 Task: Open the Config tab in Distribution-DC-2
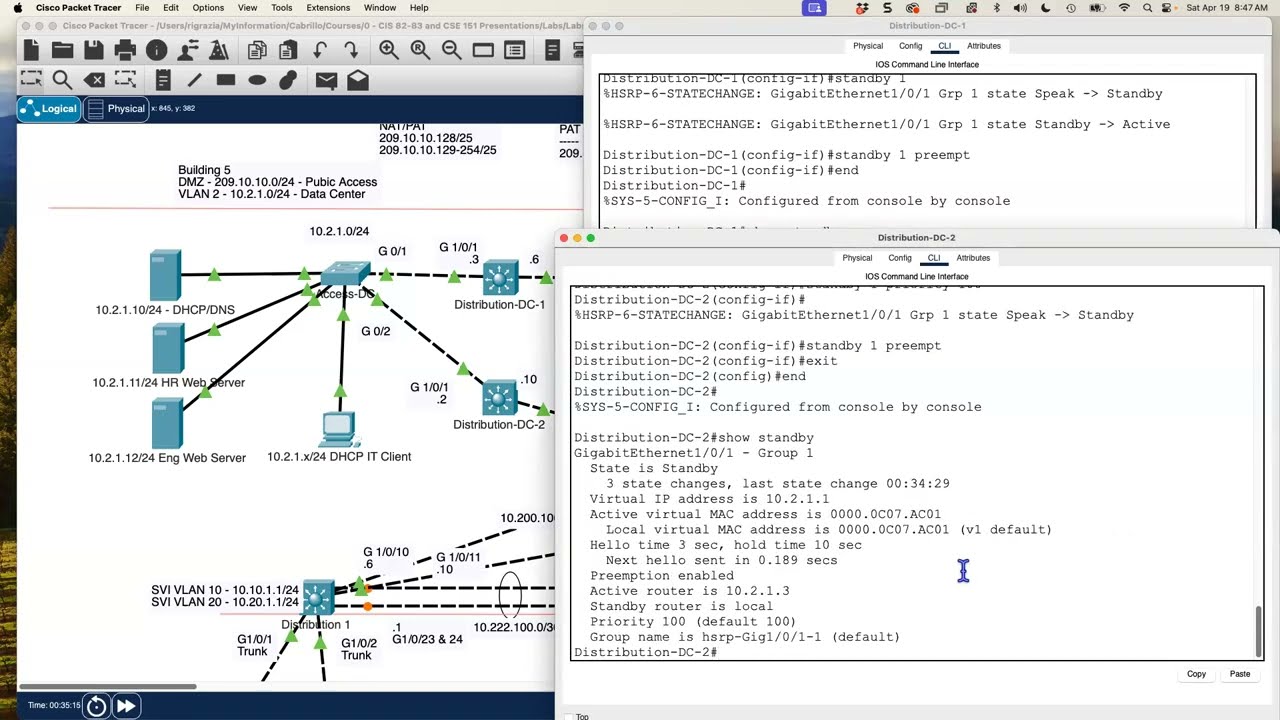(x=900, y=258)
